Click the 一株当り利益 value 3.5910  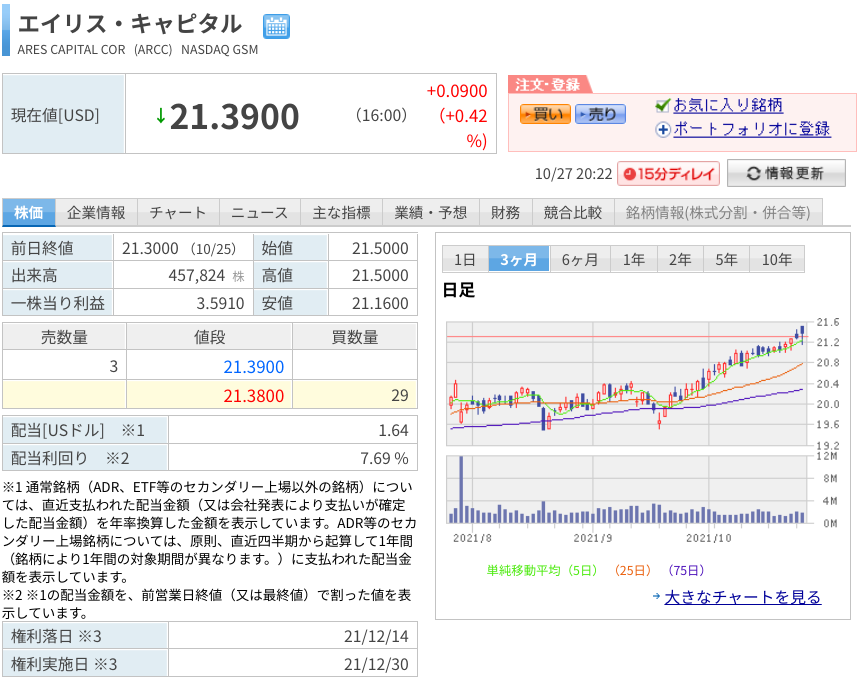[220, 303]
